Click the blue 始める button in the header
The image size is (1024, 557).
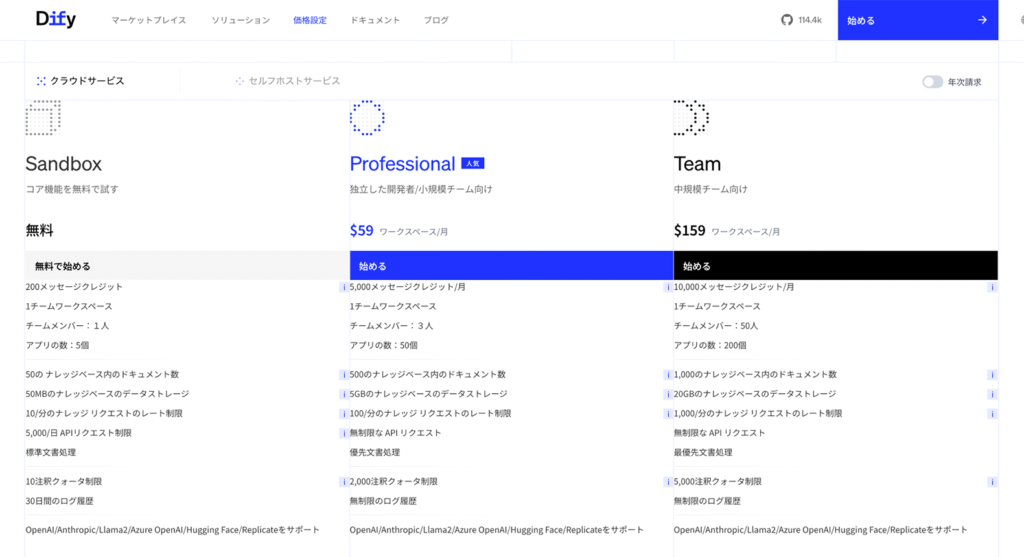(918, 20)
